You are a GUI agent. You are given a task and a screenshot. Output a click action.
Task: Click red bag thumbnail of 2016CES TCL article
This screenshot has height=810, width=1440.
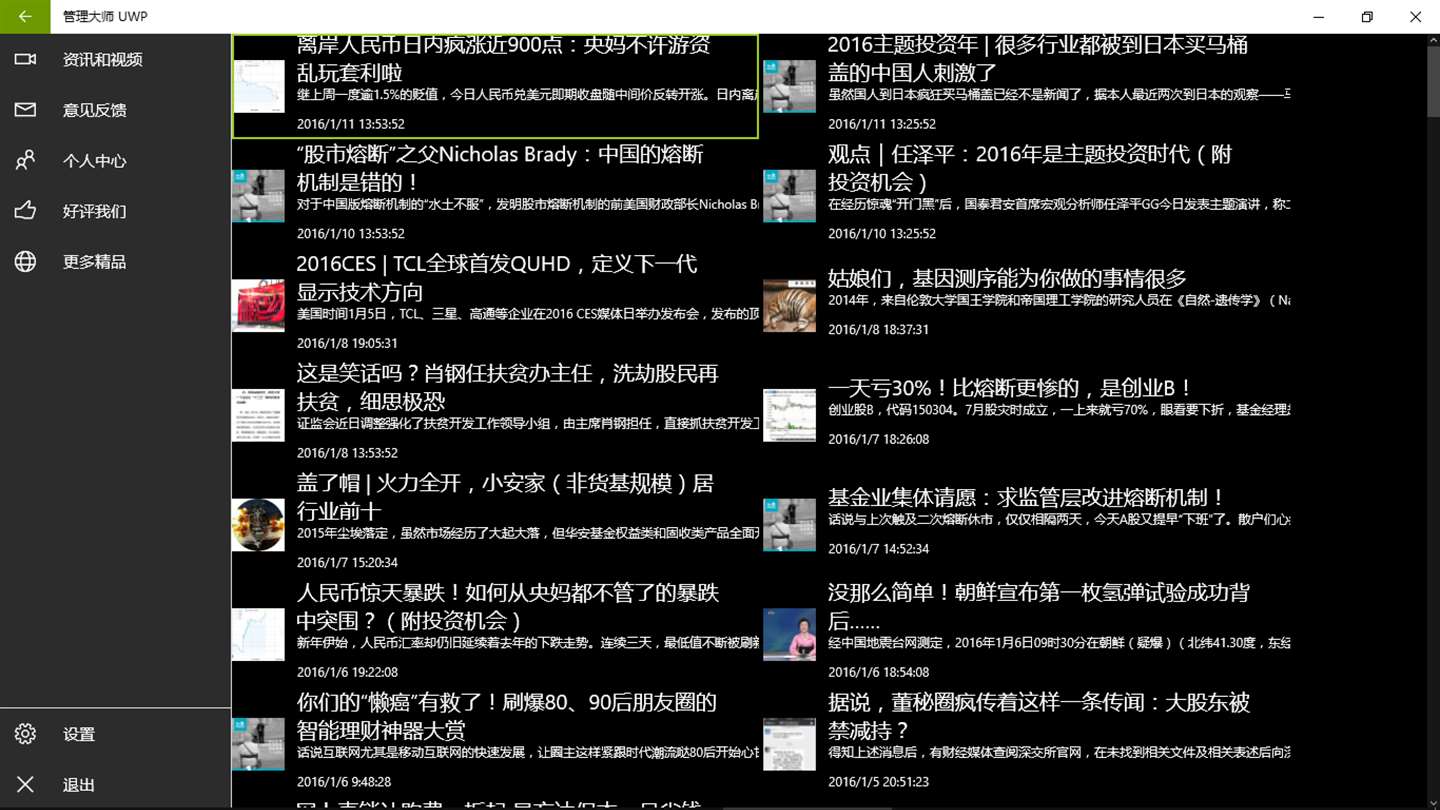[258, 305]
